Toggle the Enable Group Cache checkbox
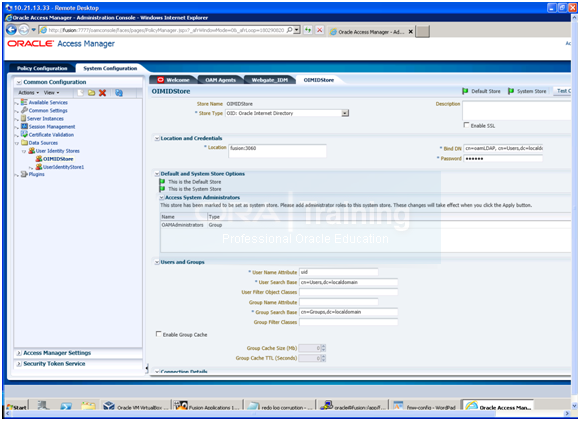This screenshot has width=580, height=421. click(158, 334)
